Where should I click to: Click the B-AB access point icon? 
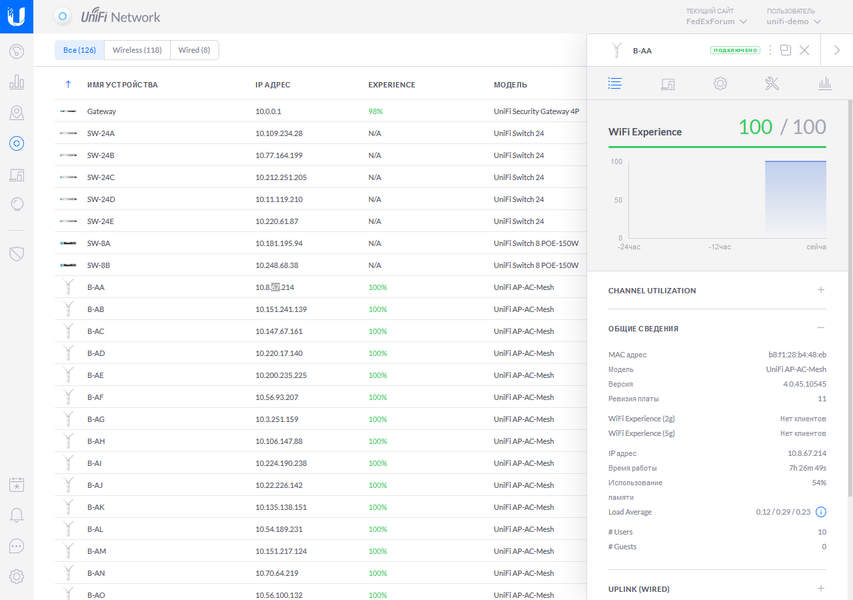click(x=68, y=309)
